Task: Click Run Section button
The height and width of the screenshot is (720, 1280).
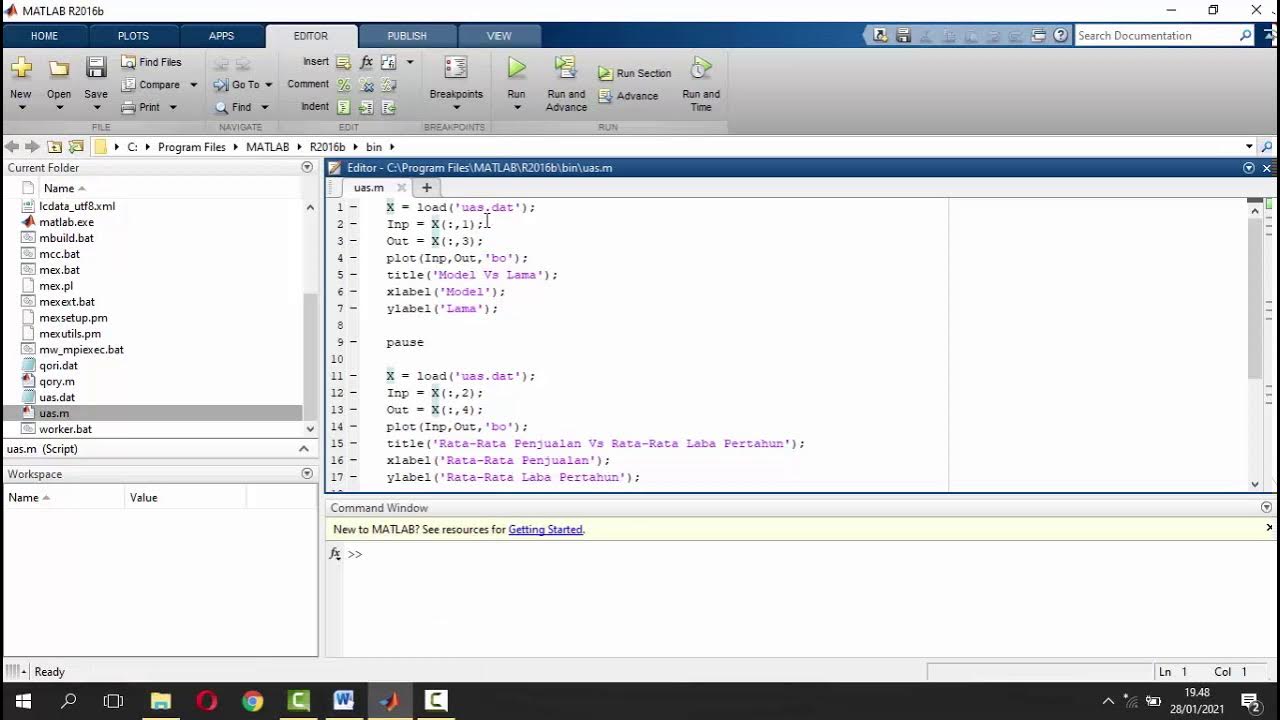Action: pyautogui.click(x=635, y=73)
